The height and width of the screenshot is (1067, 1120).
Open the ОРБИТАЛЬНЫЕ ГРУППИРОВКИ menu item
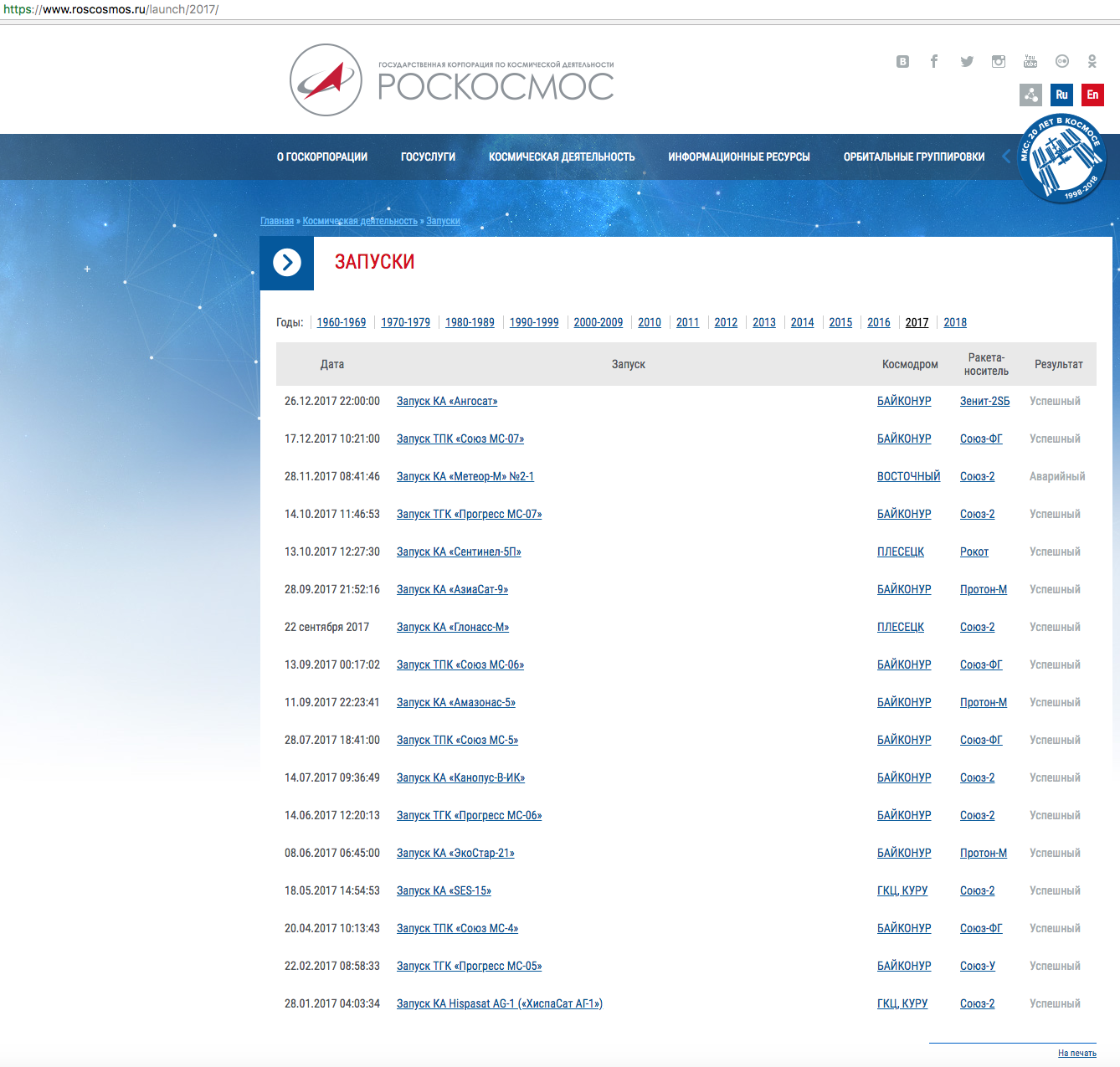(x=913, y=156)
